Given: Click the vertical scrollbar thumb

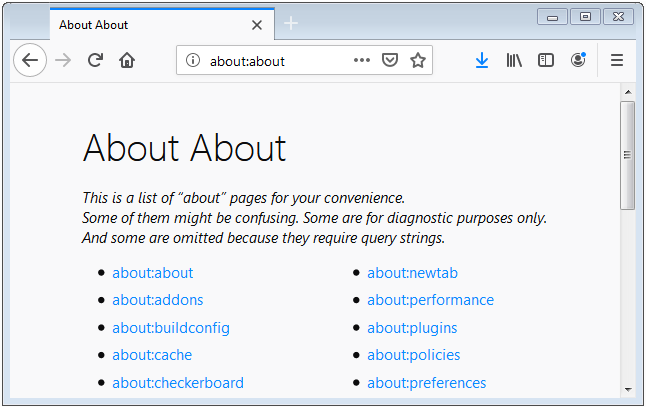Looking at the screenshot, I should point(627,155).
